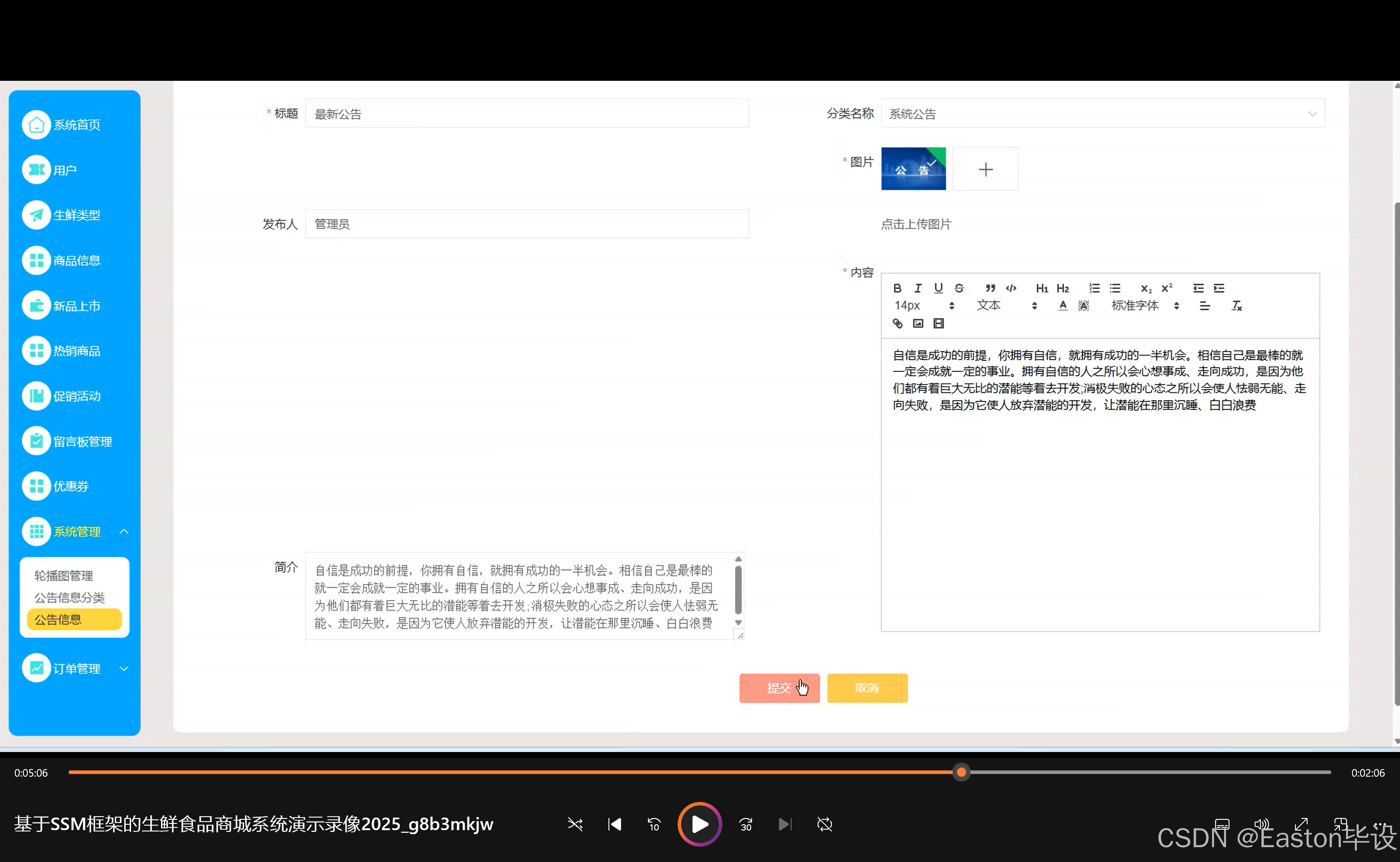
Task: Switch to 公告信息分类 in the sidebar
Action: coord(70,598)
